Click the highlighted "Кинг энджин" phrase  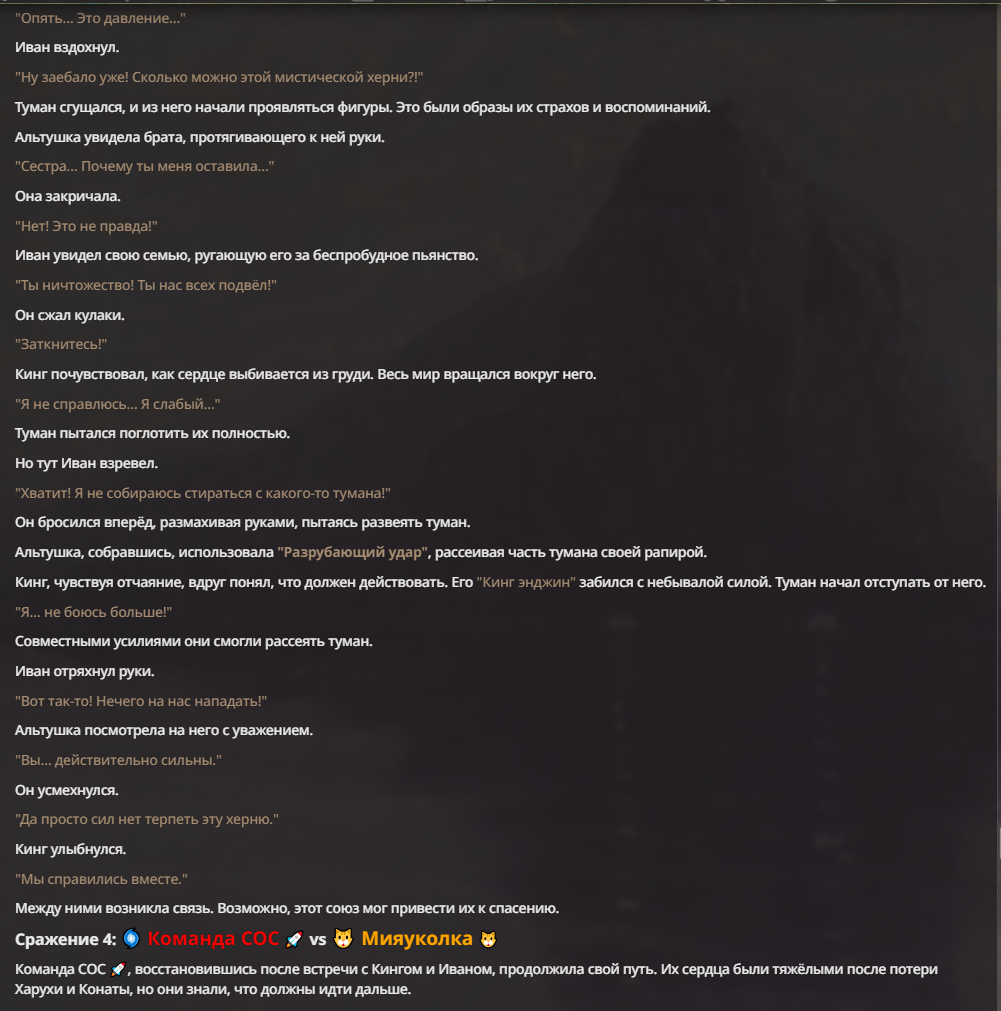[x=526, y=582]
